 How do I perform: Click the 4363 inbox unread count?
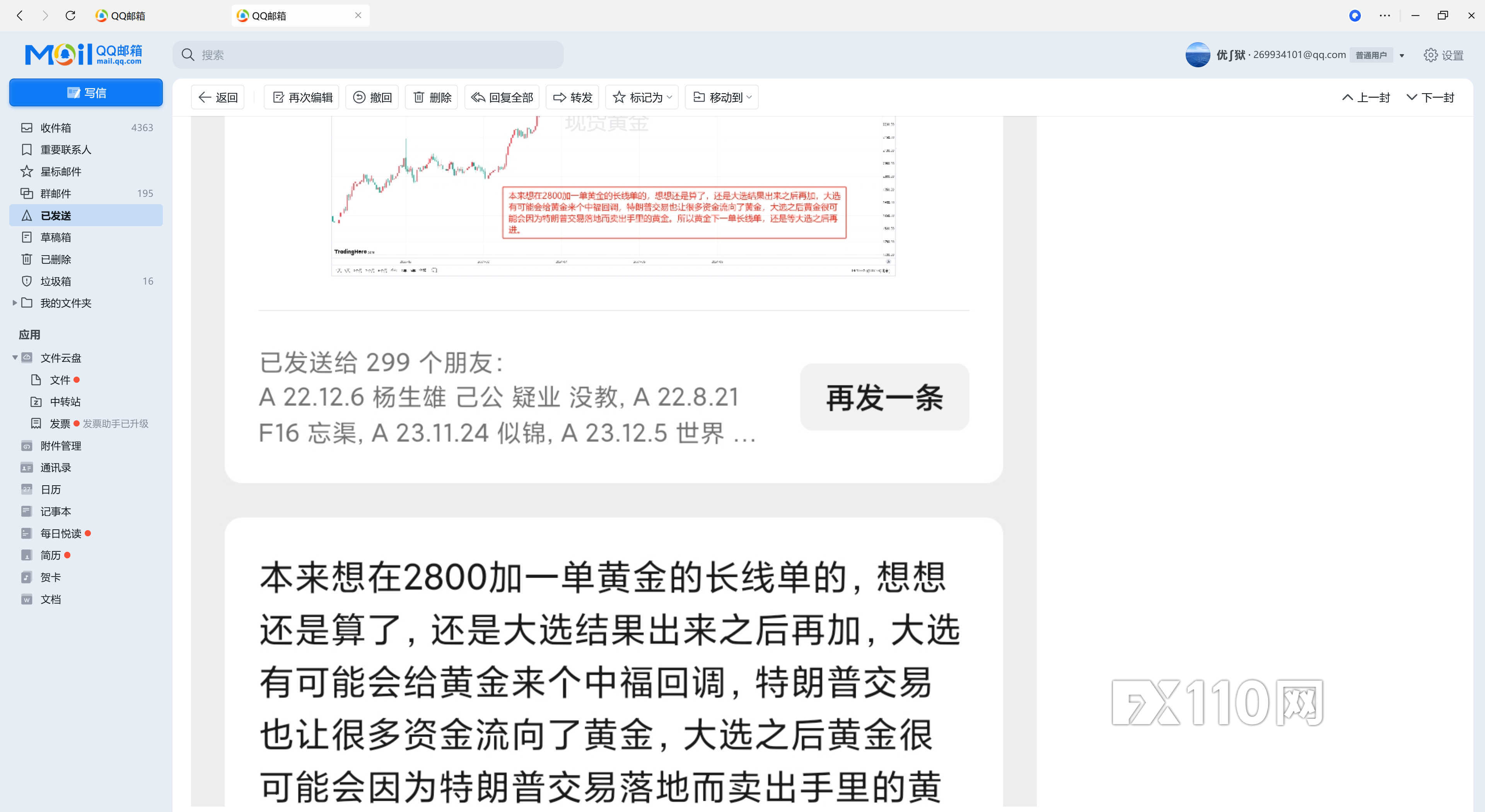[142, 127]
